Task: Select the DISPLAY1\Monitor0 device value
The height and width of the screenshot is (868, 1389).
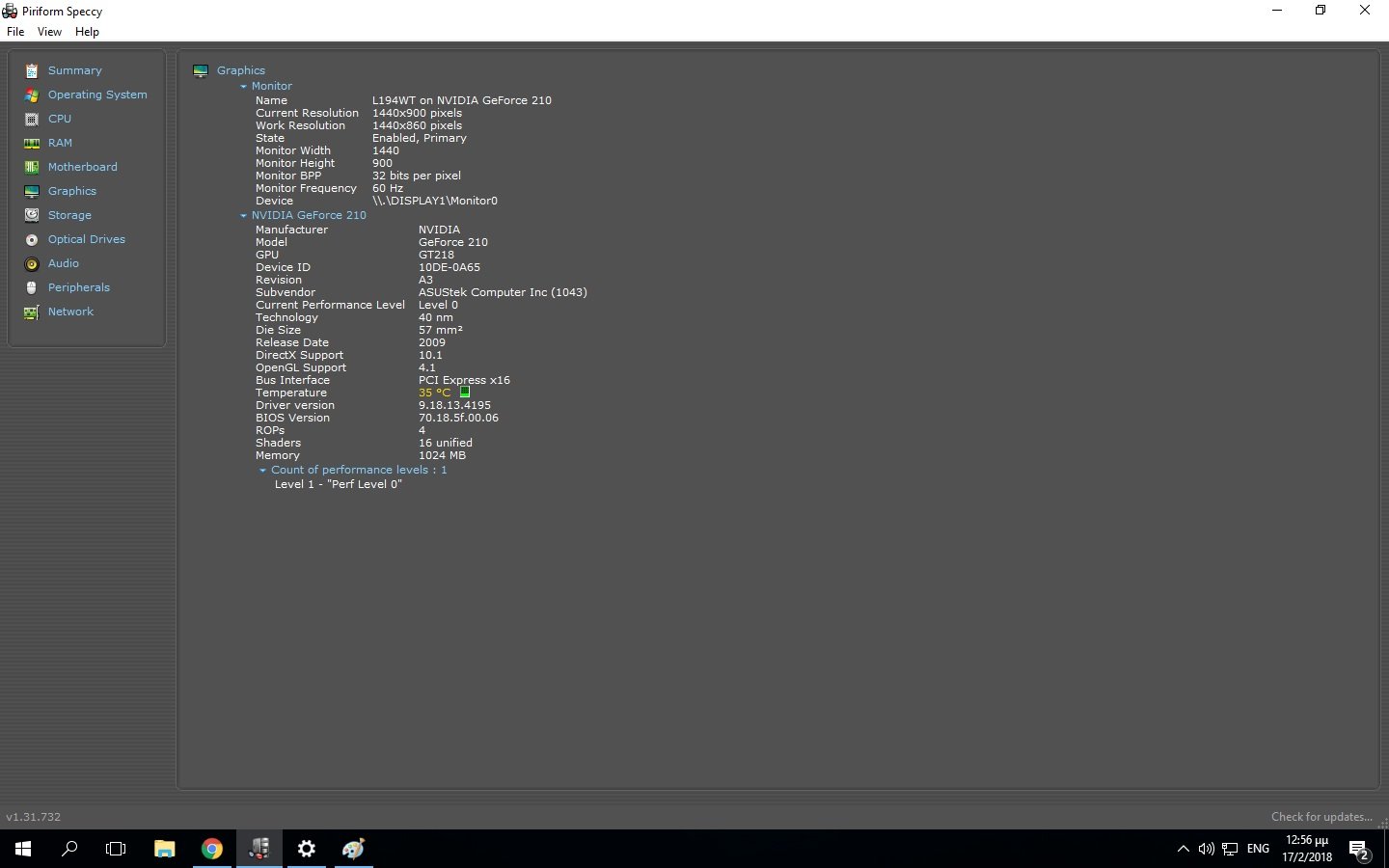Action: 435,201
